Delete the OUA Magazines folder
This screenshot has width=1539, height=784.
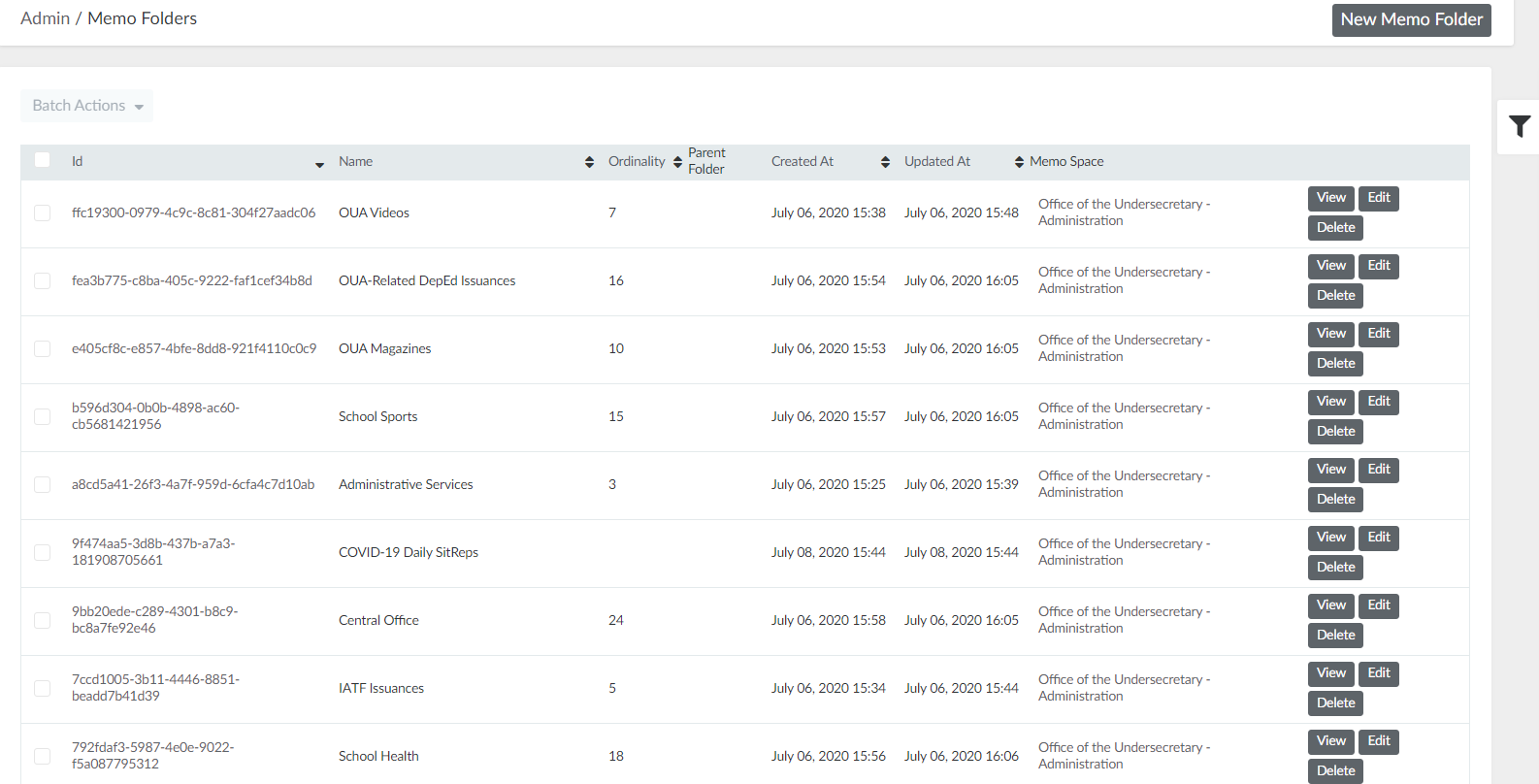1335,364
